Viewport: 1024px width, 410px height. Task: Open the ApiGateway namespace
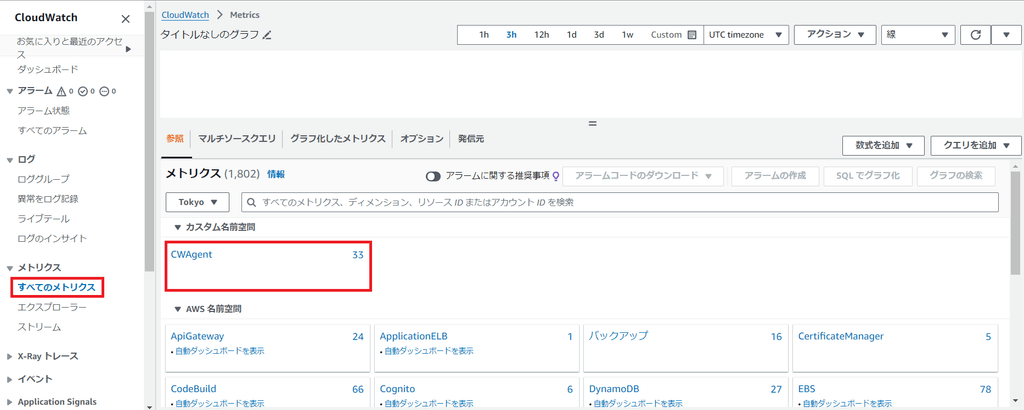197,336
